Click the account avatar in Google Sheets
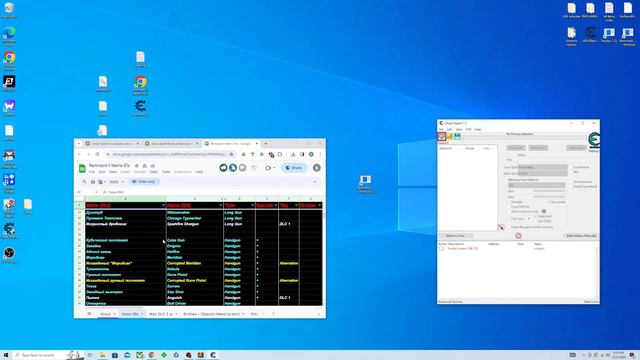The height and width of the screenshot is (360, 640). [x=316, y=168]
